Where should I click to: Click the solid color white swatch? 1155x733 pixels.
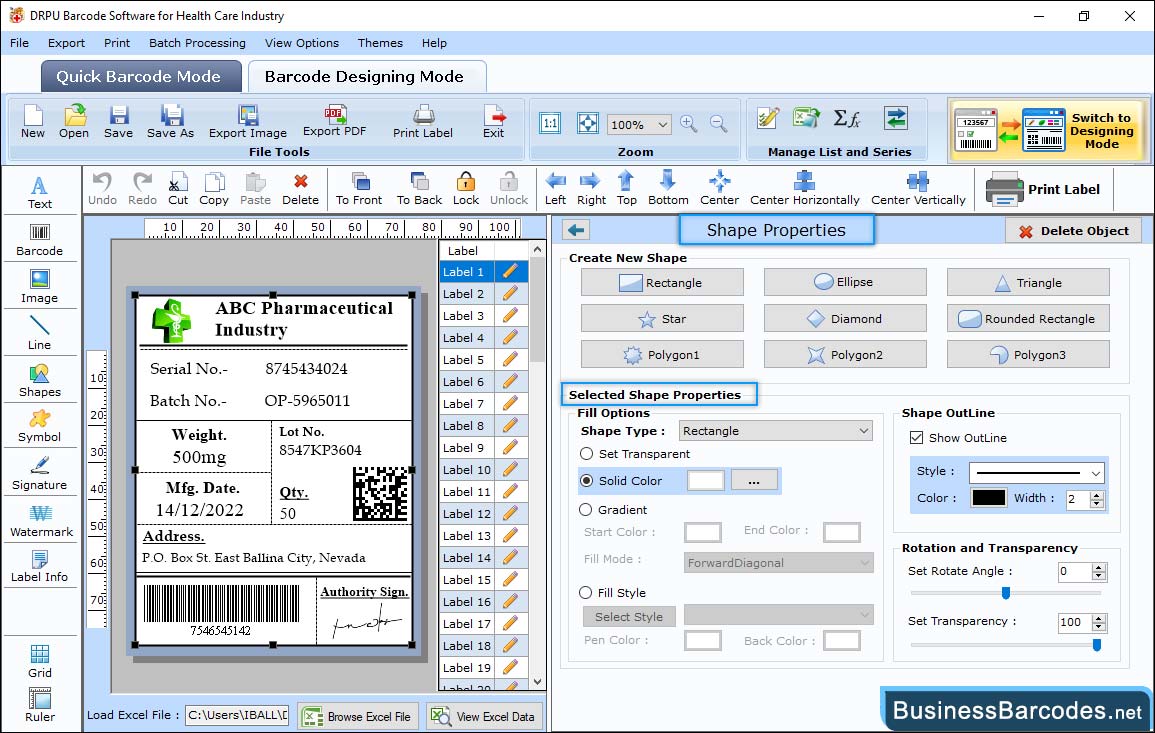pyautogui.click(x=706, y=480)
